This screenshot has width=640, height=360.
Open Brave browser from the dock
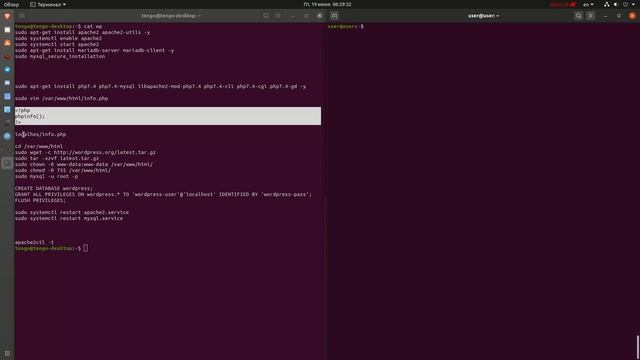(x=7, y=16)
